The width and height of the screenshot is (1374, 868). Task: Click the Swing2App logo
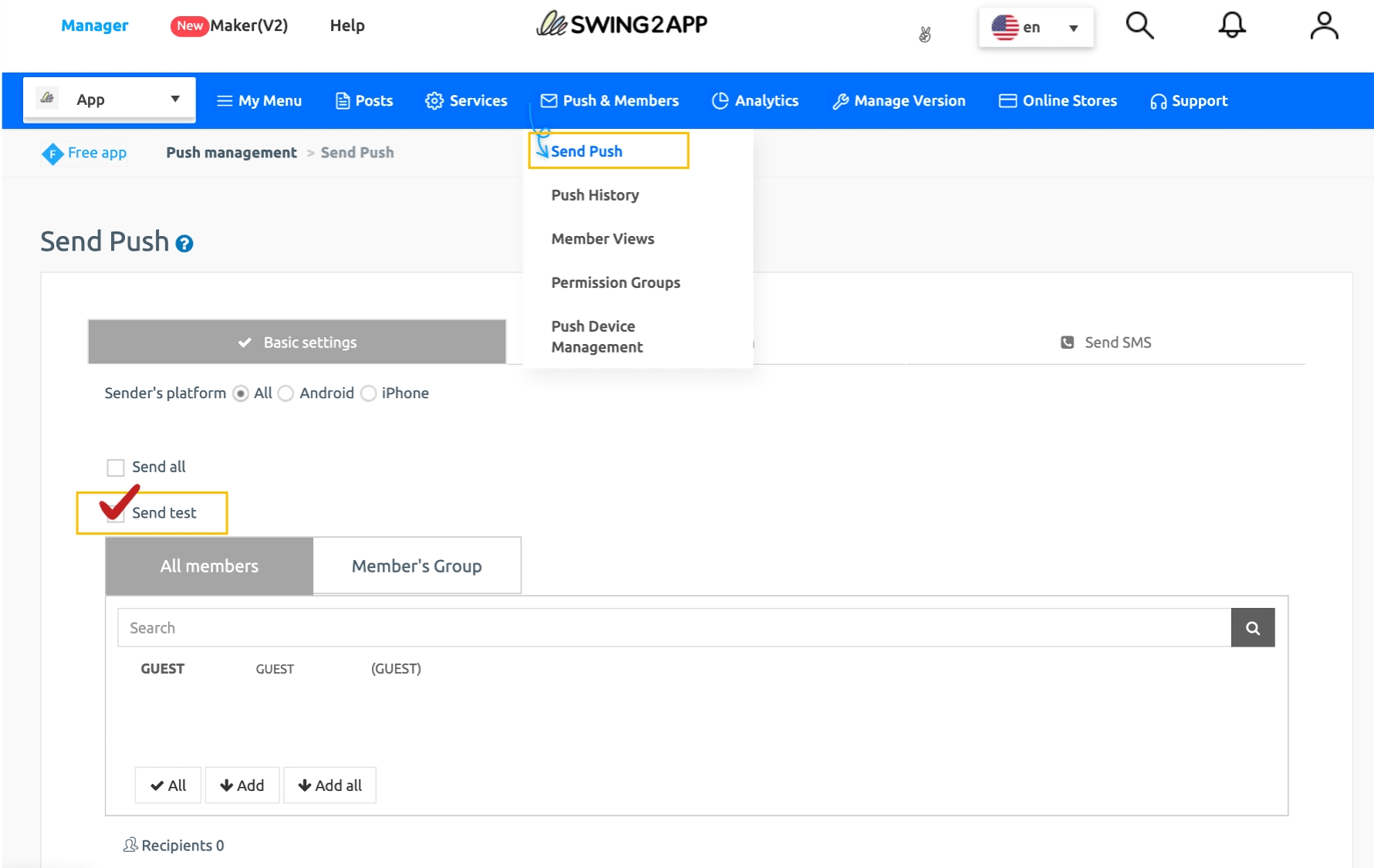(622, 25)
